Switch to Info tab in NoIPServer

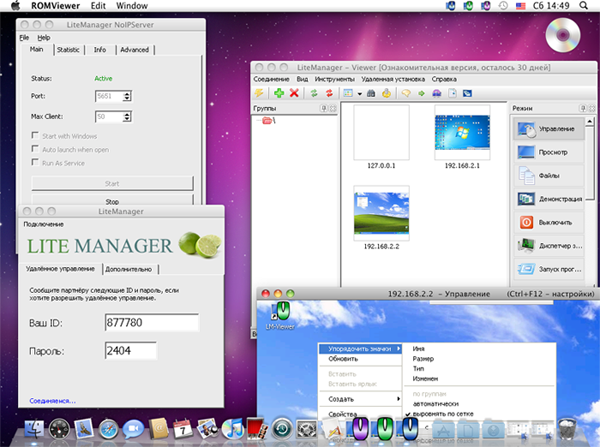point(100,50)
